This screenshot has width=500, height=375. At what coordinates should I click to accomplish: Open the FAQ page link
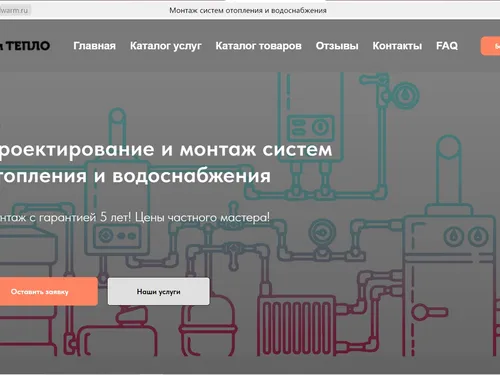coord(447,46)
